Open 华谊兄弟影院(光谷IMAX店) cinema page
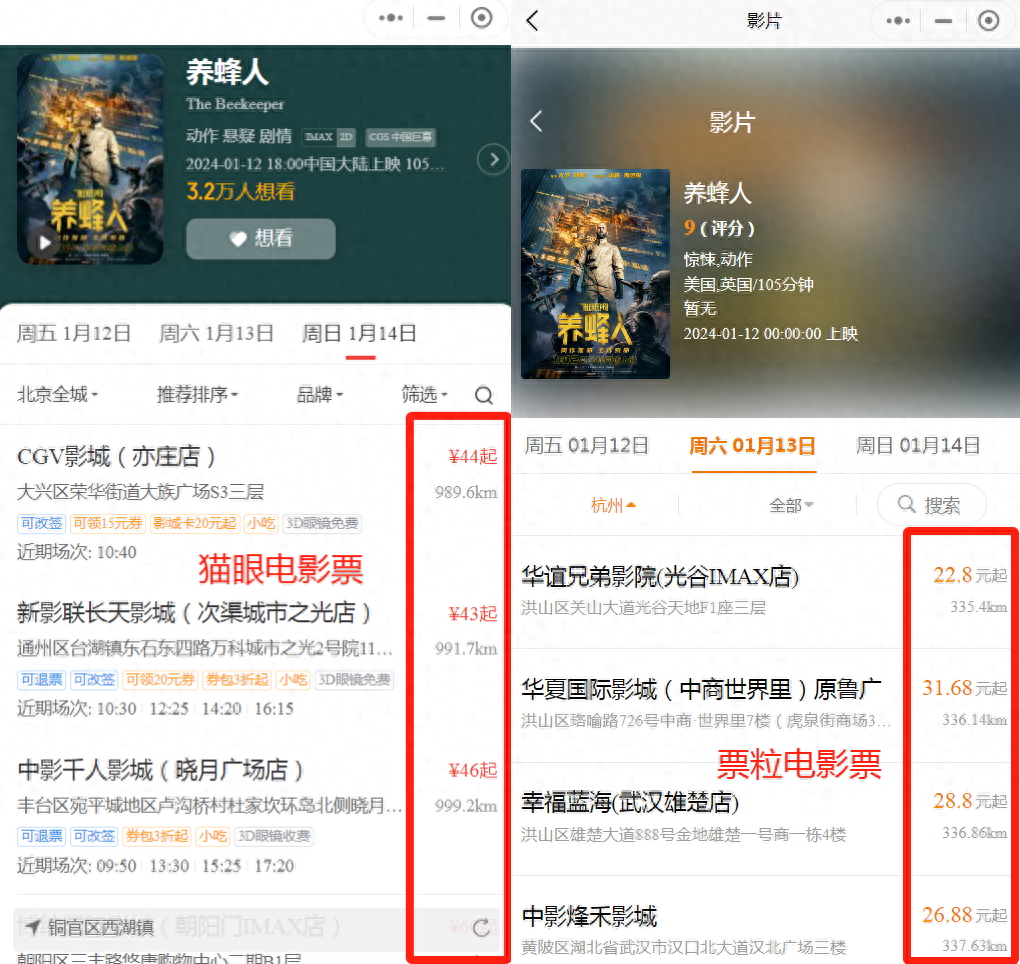Screen dimensions: 1020x964 pos(659,577)
